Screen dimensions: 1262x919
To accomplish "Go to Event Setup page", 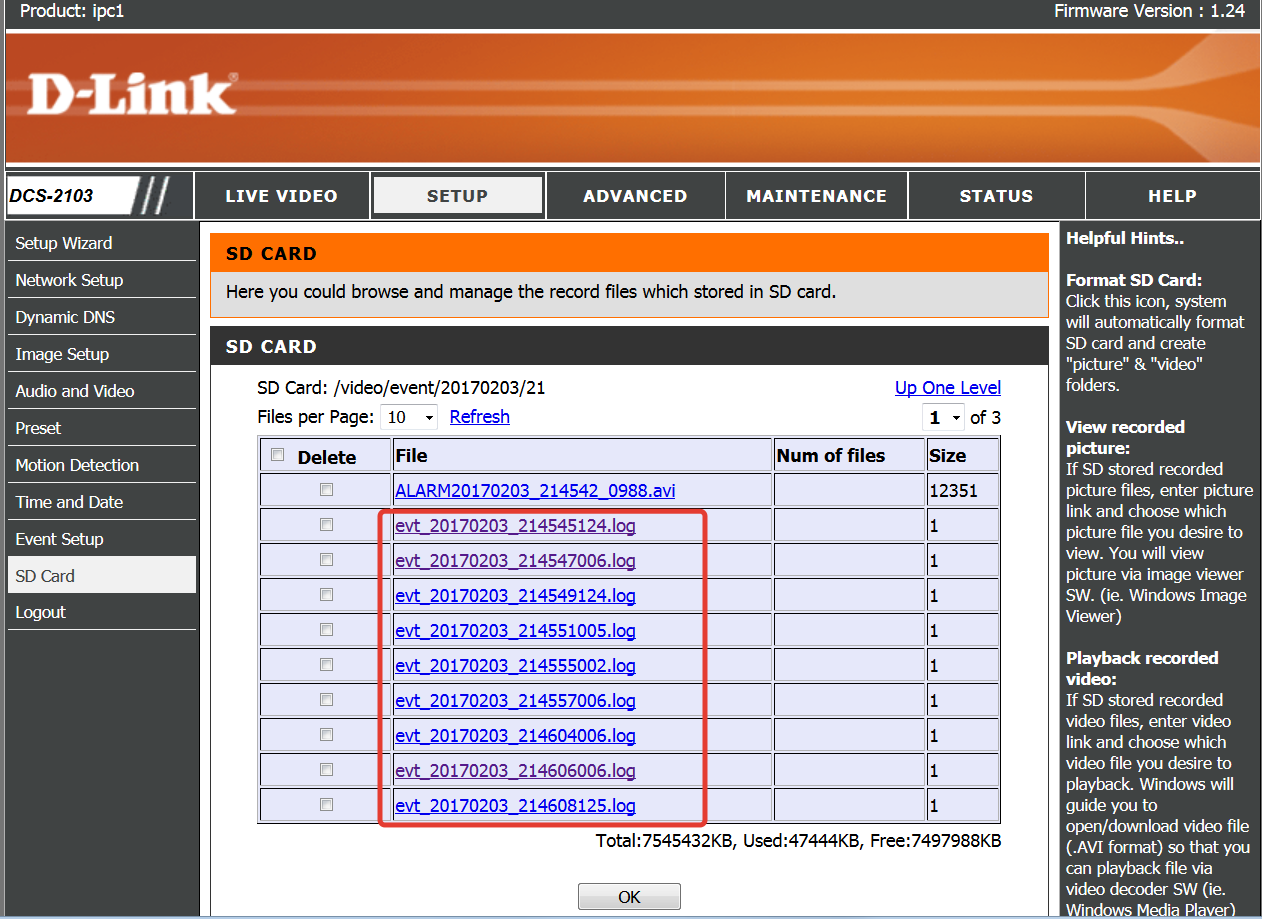I will [101, 539].
